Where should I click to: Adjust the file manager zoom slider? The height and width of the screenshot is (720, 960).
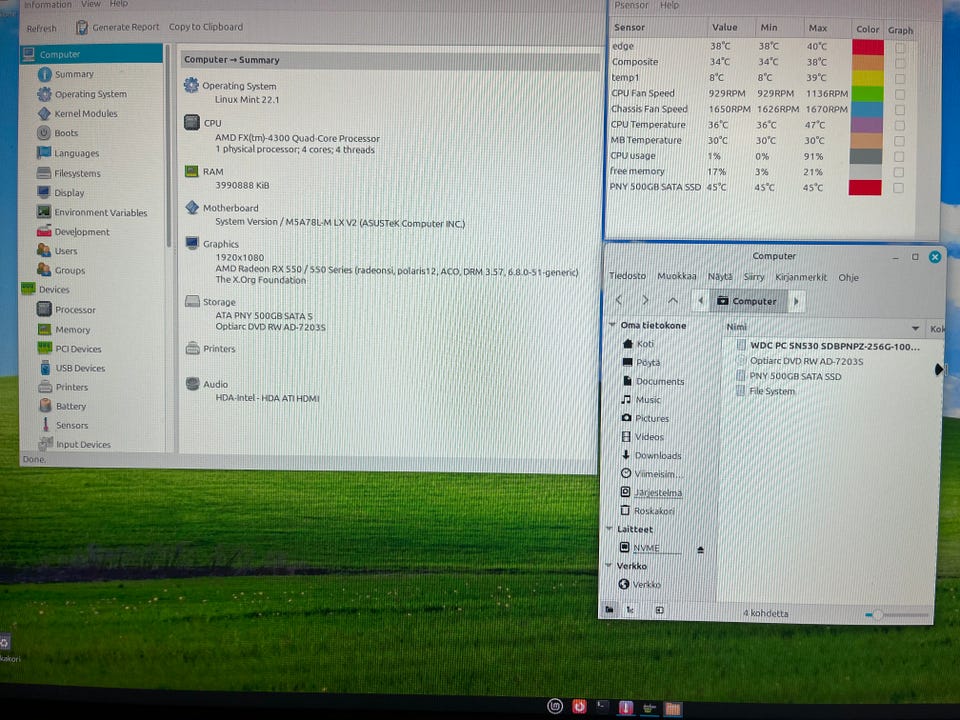click(x=878, y=615)
